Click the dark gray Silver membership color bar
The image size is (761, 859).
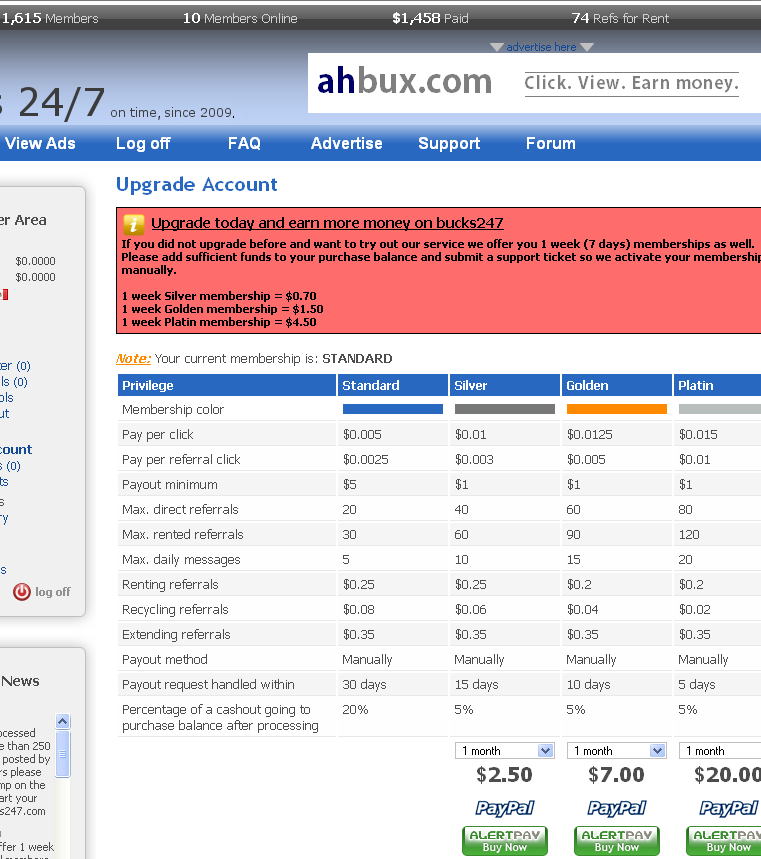[505, 409]
